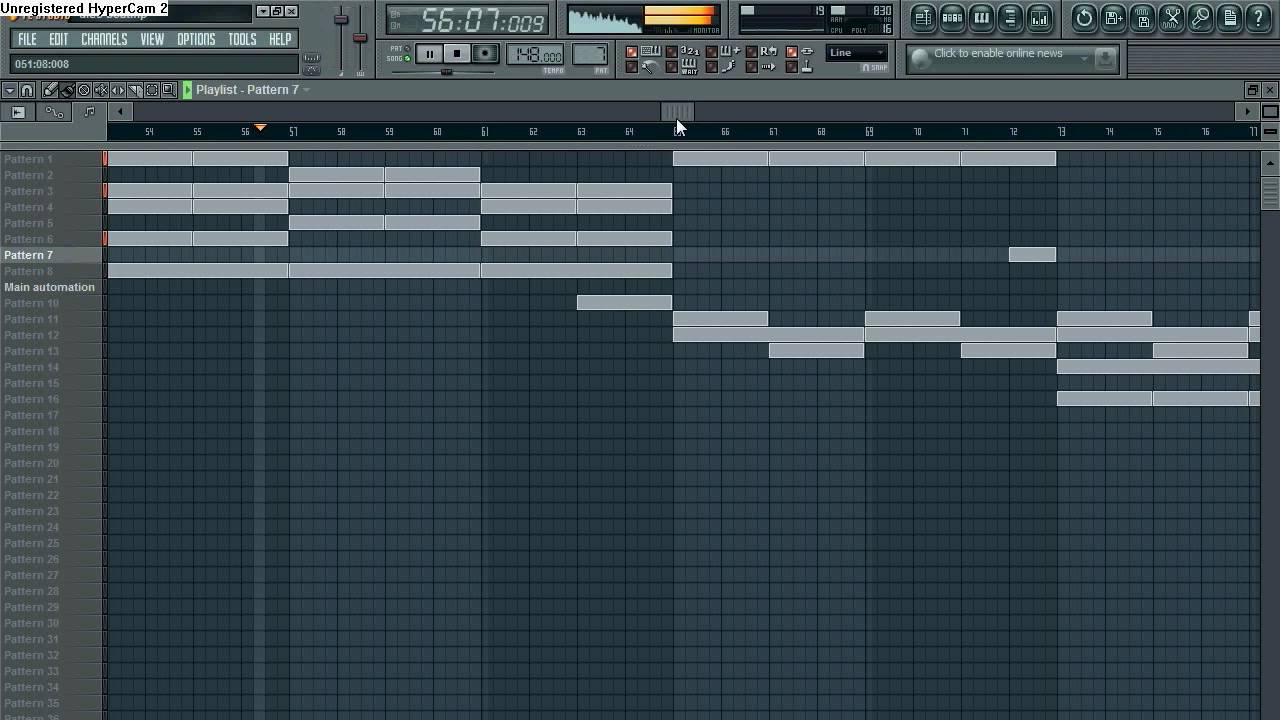Open the piano roll shortcut icon
The width and height of the screenshot is (1280, 720).
[981, 17]
